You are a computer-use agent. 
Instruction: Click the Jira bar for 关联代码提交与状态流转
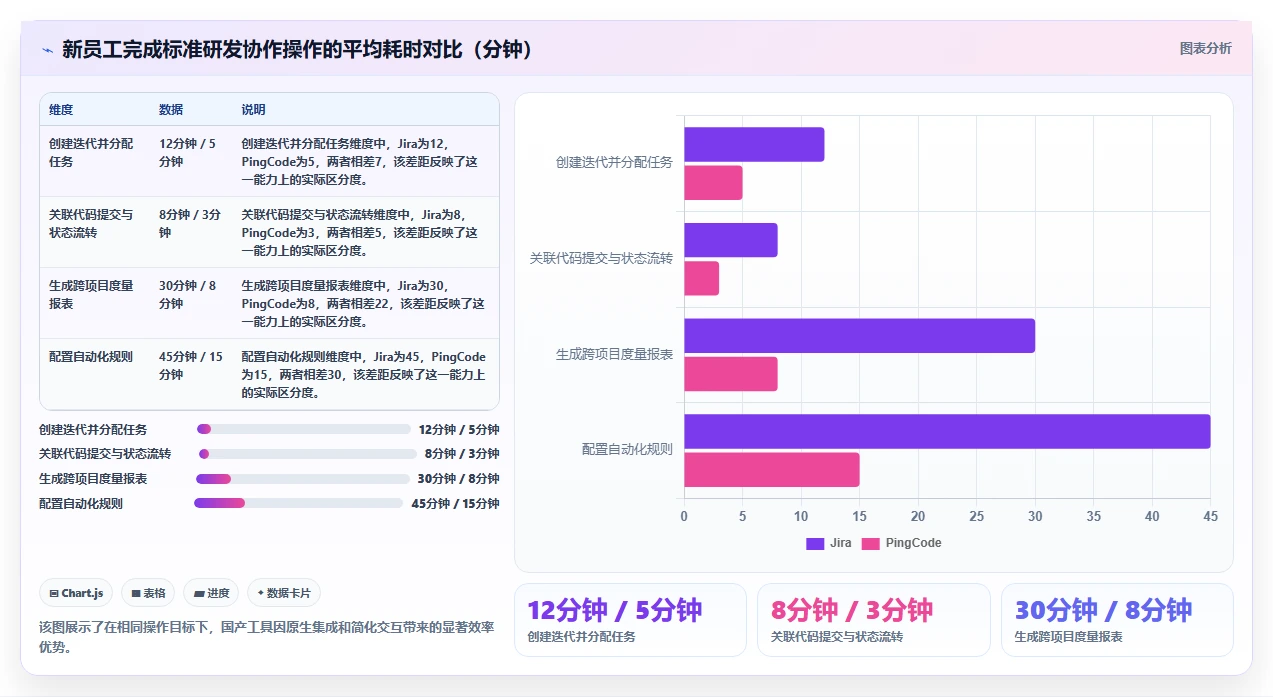[731, 240]
